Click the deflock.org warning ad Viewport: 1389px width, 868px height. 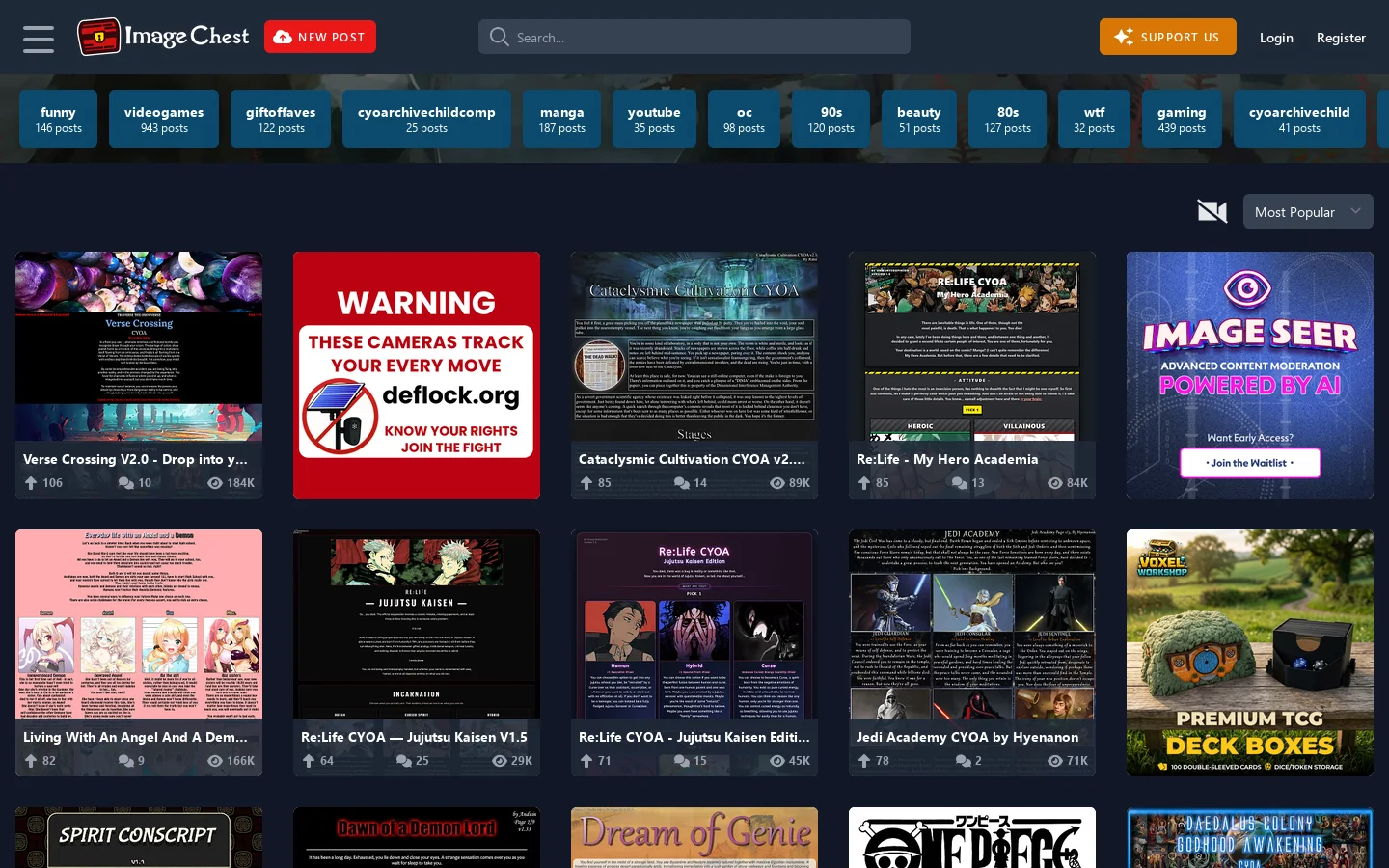click(x=417, y=375)
